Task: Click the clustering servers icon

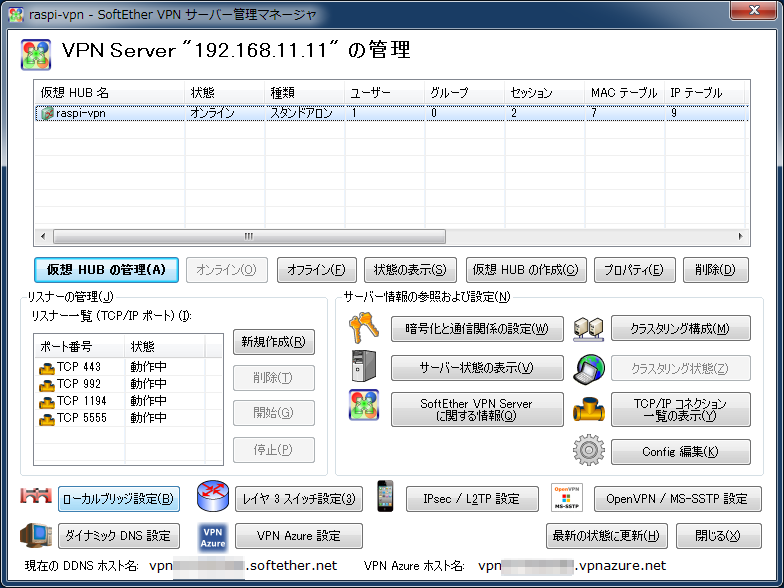Action: click(588, 329)
